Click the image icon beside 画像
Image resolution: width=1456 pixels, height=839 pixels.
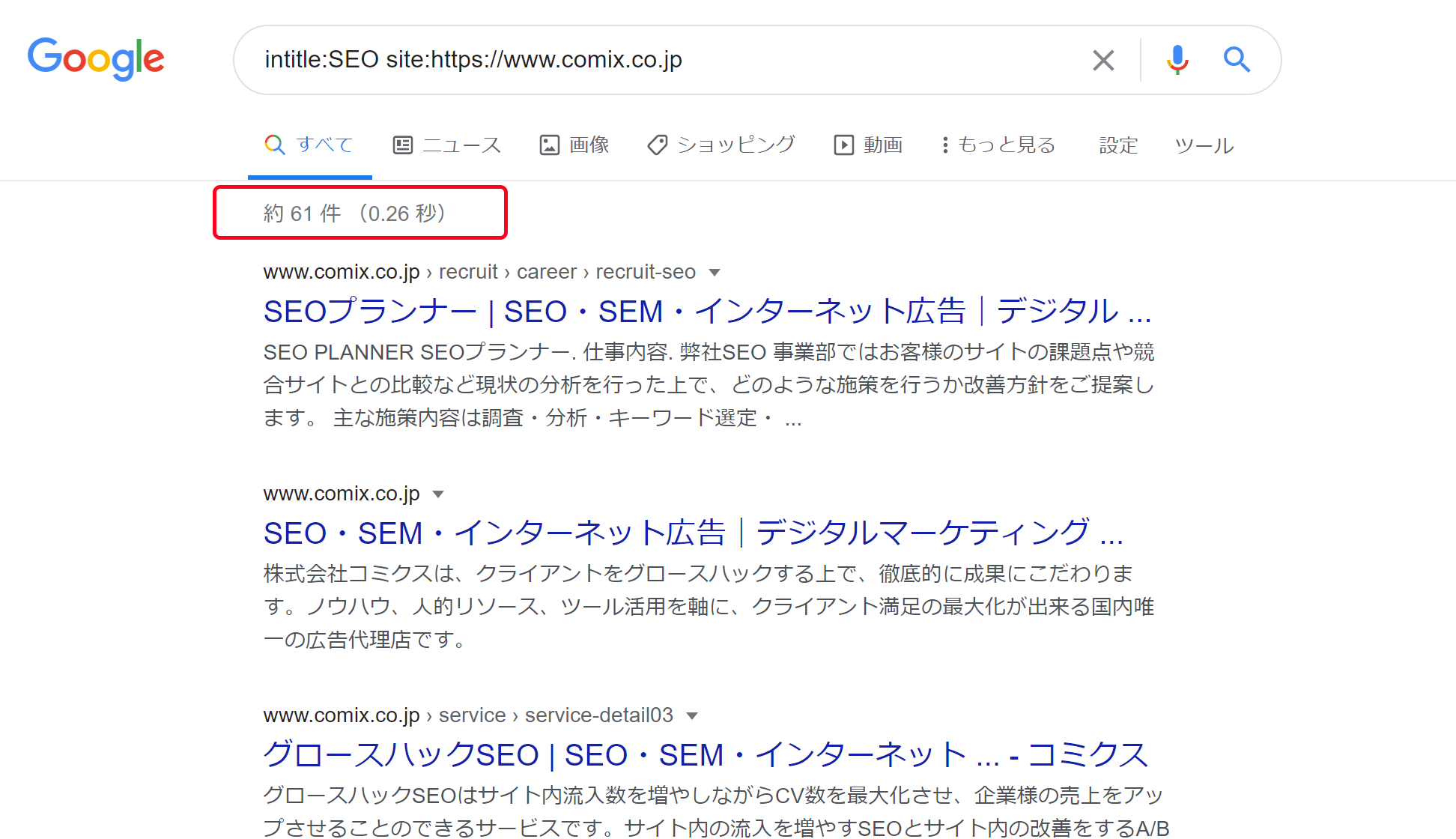click(550, 145)
